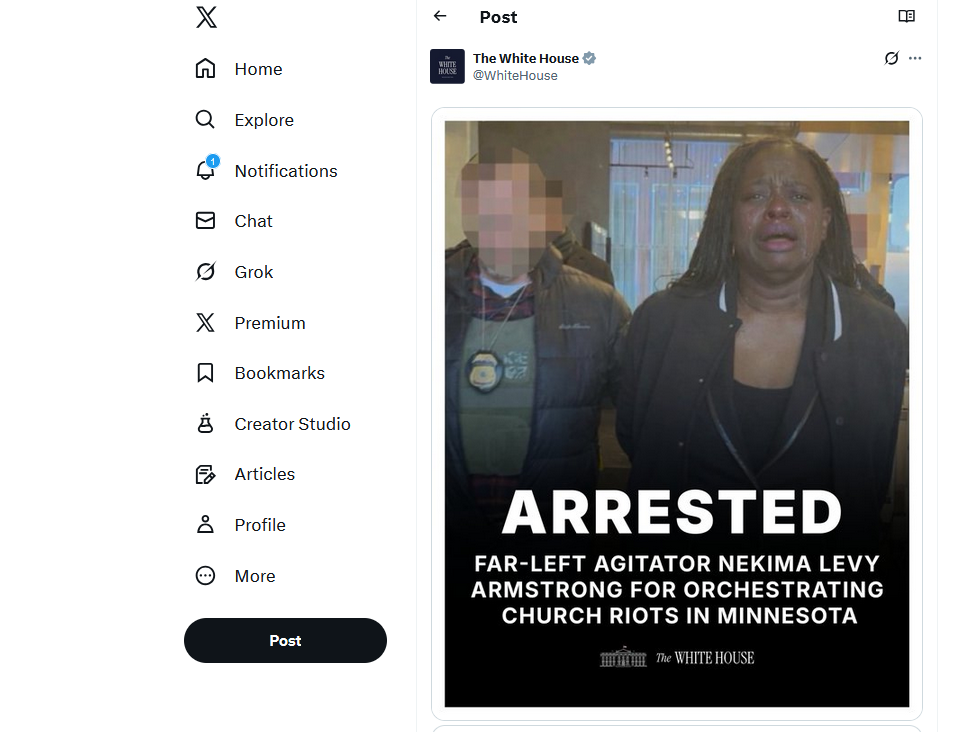Open The White House profile name link
This screenshot has width=962, height=732.
(x=526, y=58)
